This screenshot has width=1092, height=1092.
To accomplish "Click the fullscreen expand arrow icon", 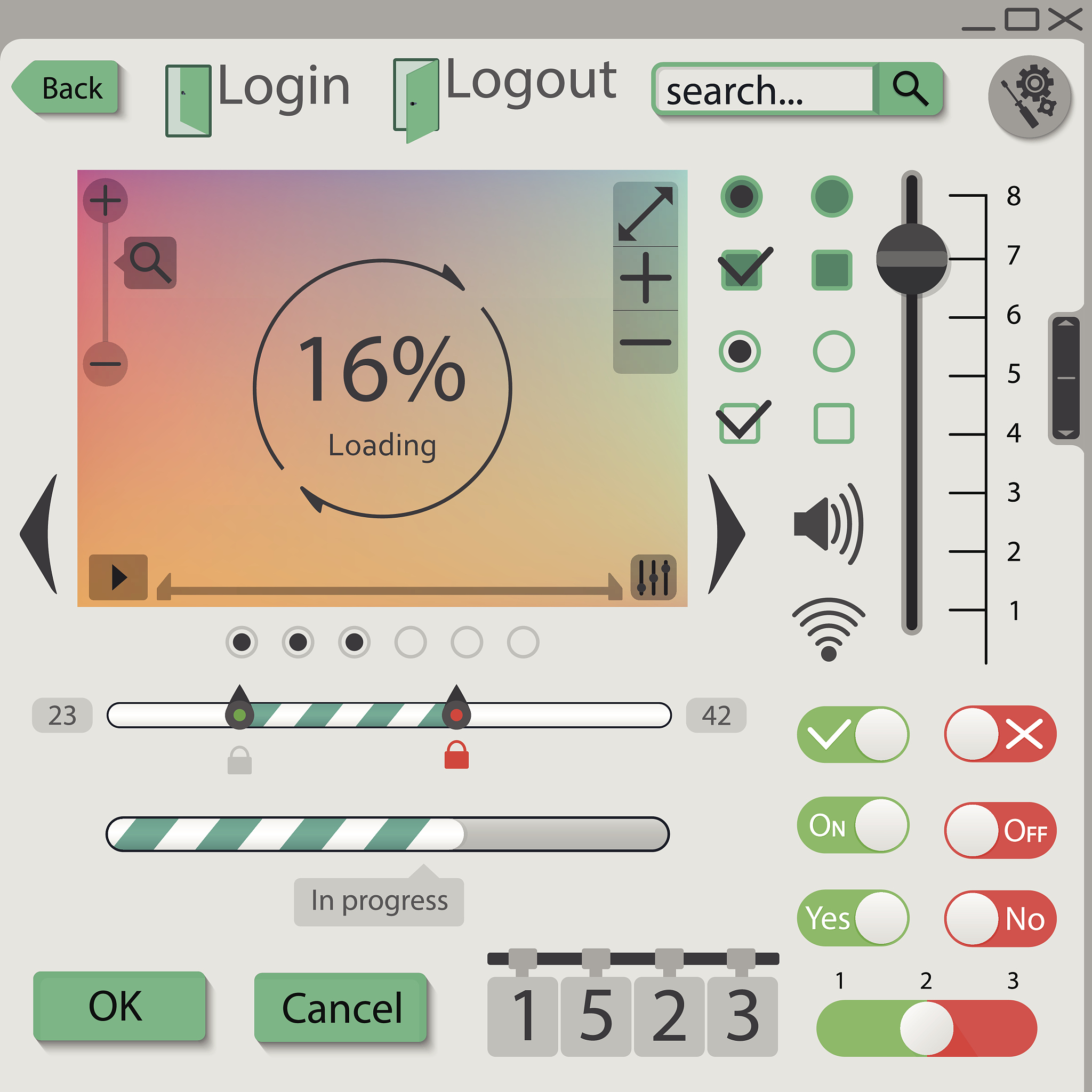I will click(x=646, y=214).
